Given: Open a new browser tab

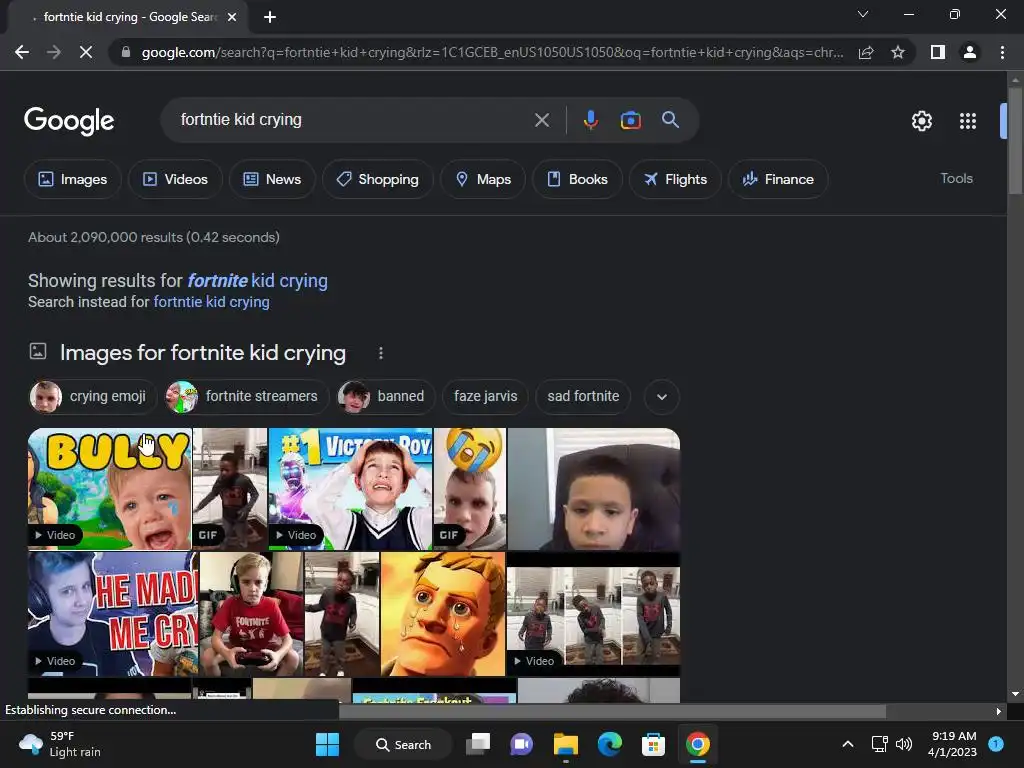Looking at the screenshot, I should (x=270, y=17).
